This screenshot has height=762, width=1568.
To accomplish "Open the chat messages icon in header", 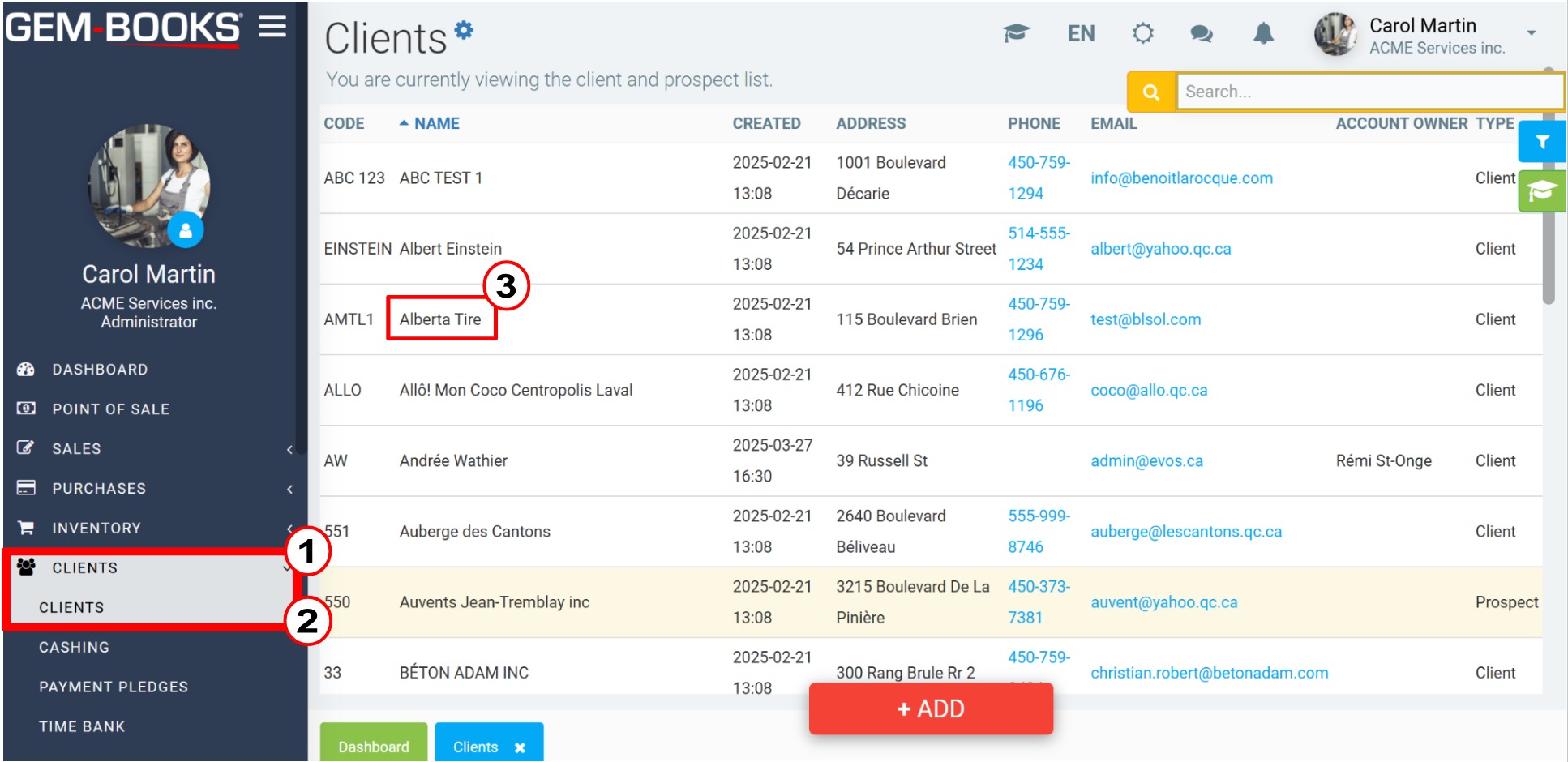I will [x=1201, y=33].
